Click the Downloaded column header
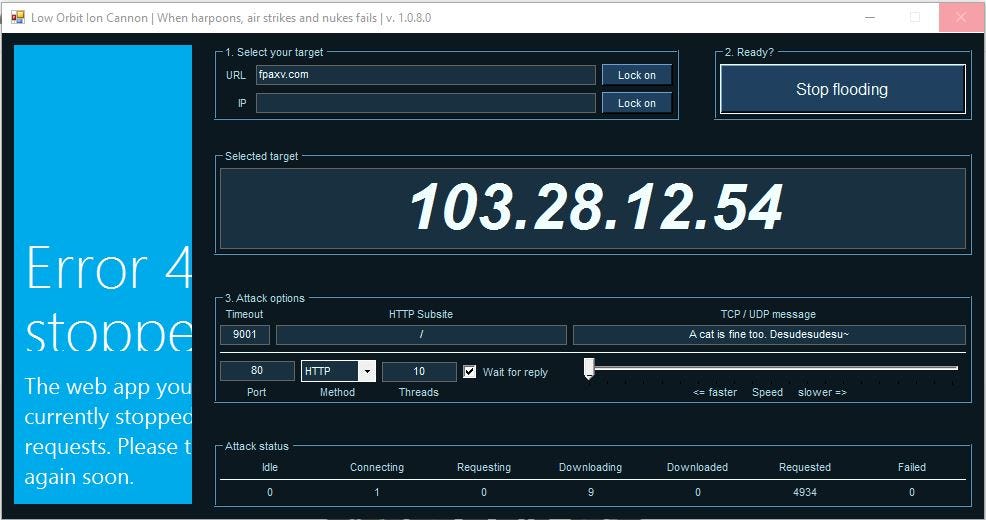Image resolution: width=986 pixels, height=520 pixels. click(x=697, y=467)
